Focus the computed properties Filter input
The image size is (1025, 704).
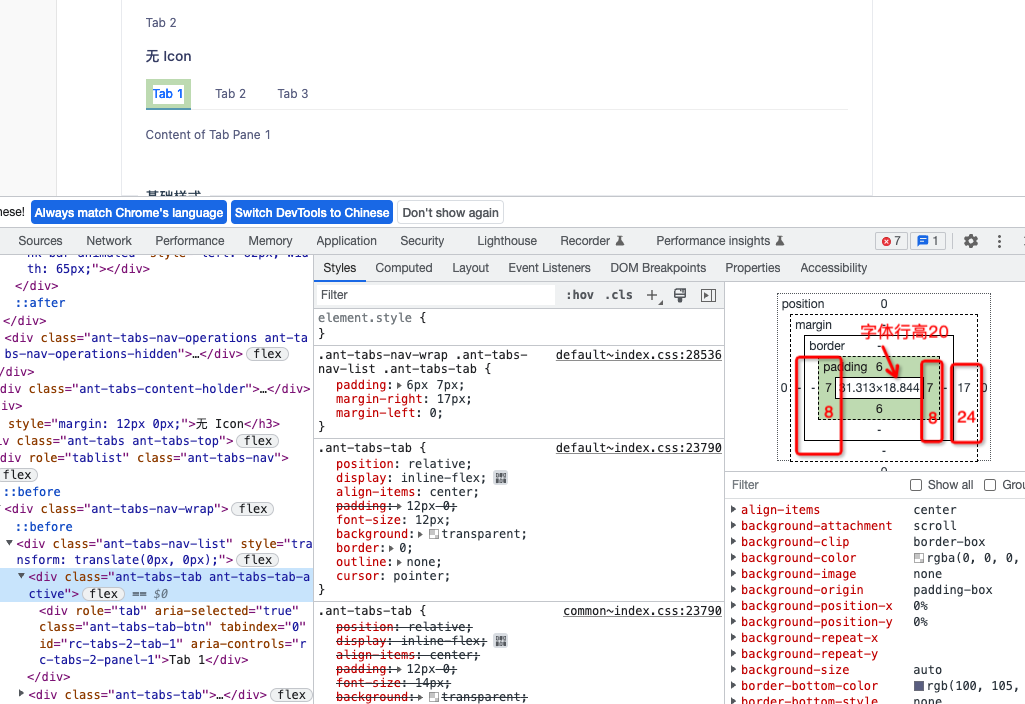(x=814, y=485)
